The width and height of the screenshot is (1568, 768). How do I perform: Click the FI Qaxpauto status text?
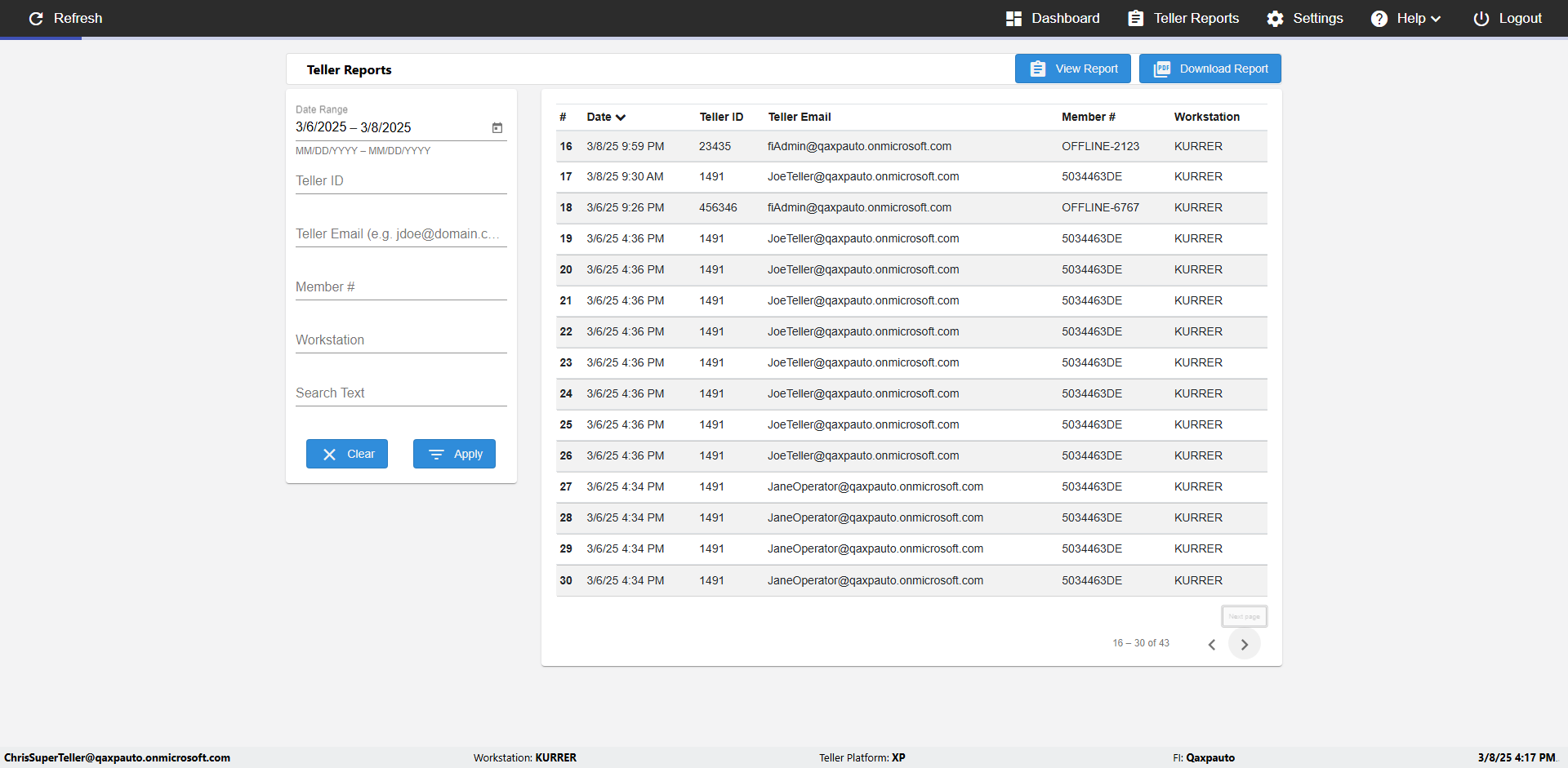1204,757
